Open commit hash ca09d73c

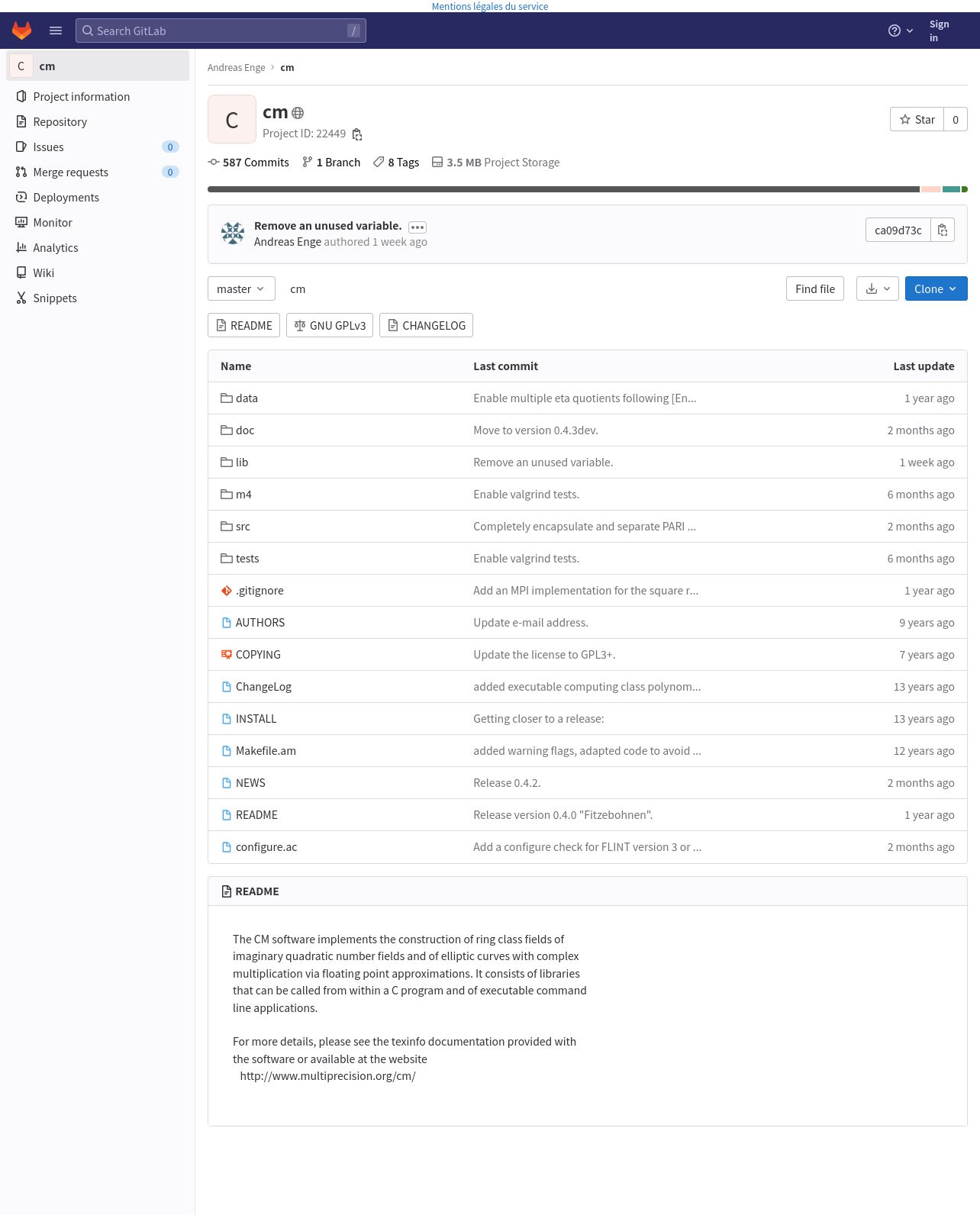tap(898, 230)
